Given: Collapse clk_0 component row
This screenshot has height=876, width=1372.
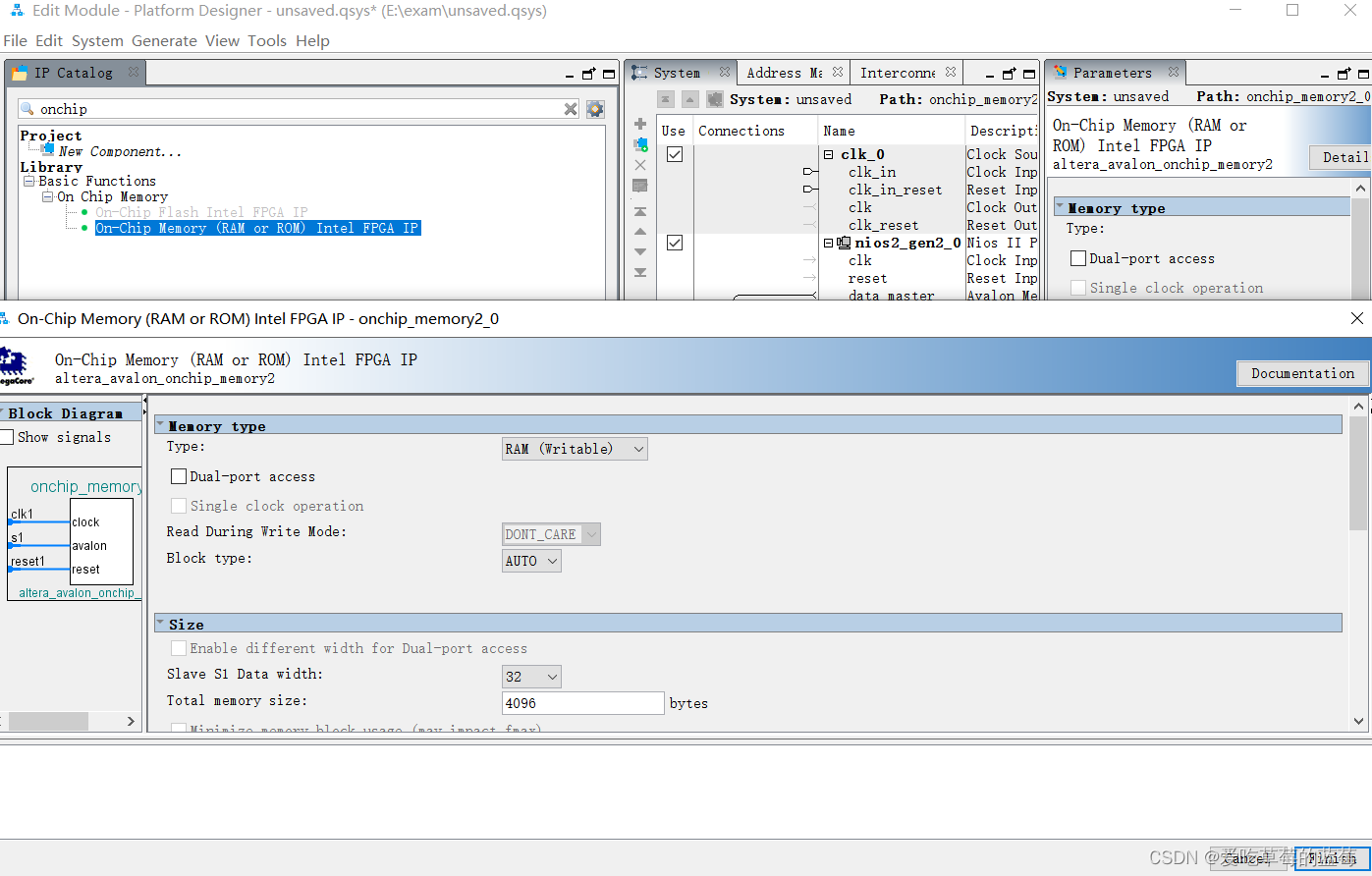Looking at the screenshot, I should [x=828, y=154].
